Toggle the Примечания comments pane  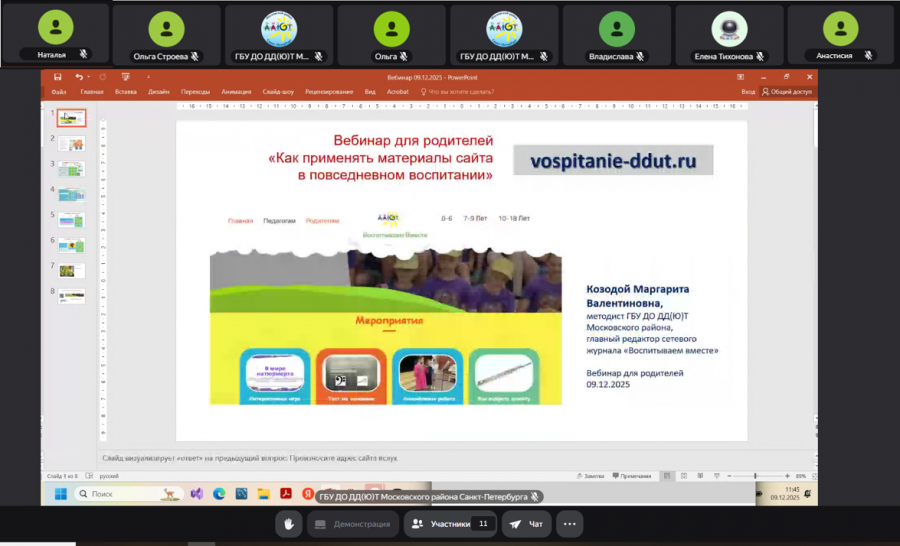[634, 476]
